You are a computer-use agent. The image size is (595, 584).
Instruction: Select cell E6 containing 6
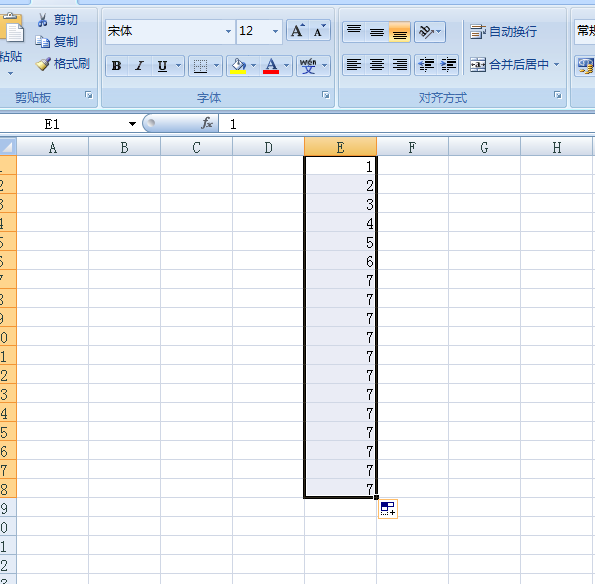340,260
